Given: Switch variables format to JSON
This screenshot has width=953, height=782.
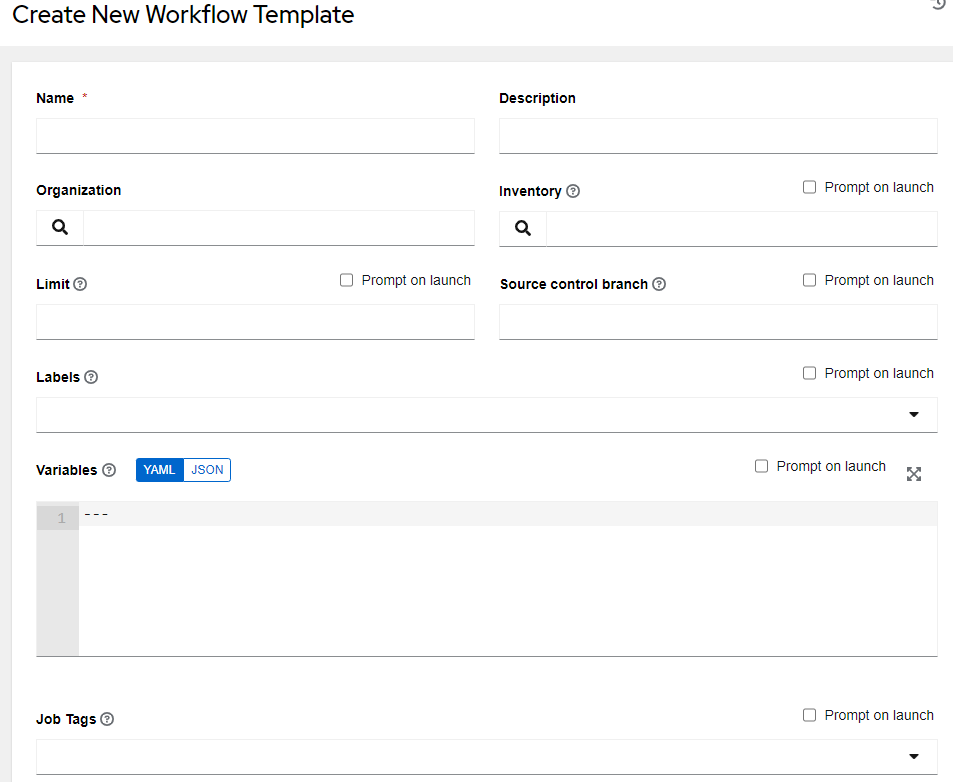Looking at the screenshot, I should 207,470.
